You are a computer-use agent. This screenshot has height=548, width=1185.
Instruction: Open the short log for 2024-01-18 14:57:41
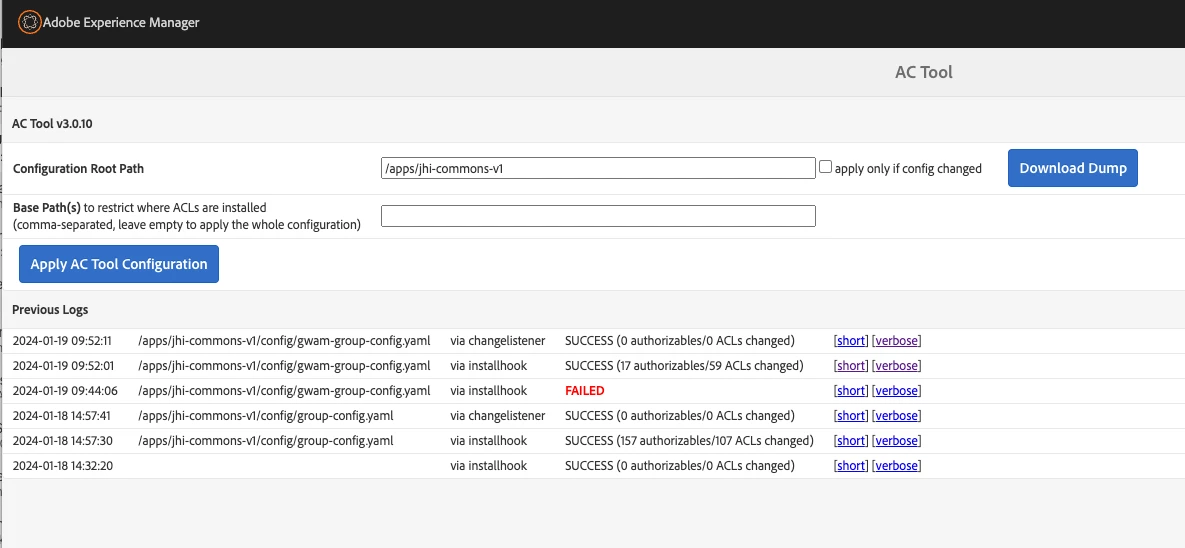[851, 416]
